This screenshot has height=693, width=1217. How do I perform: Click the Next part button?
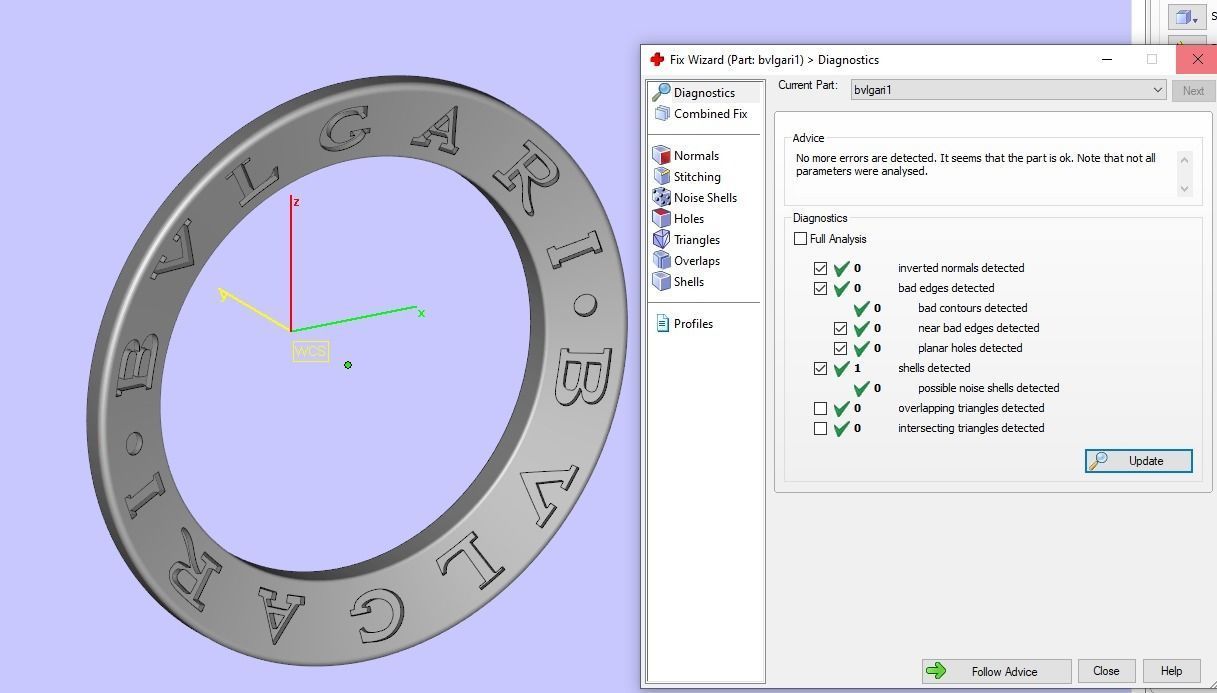click(x=1193, y=90)
